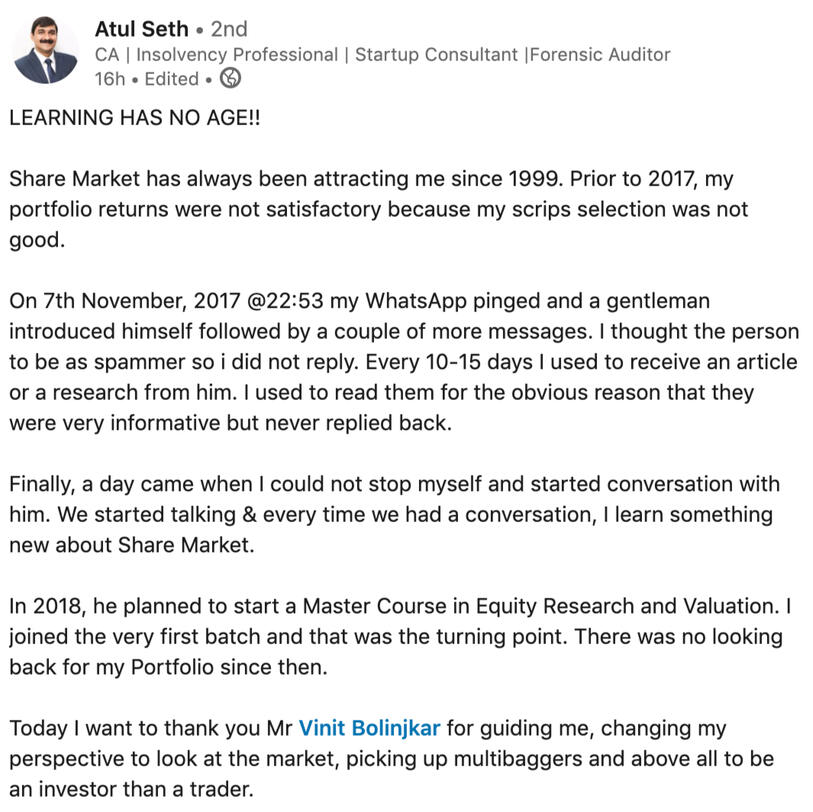Click the word WhatsApp in the post

420,301
